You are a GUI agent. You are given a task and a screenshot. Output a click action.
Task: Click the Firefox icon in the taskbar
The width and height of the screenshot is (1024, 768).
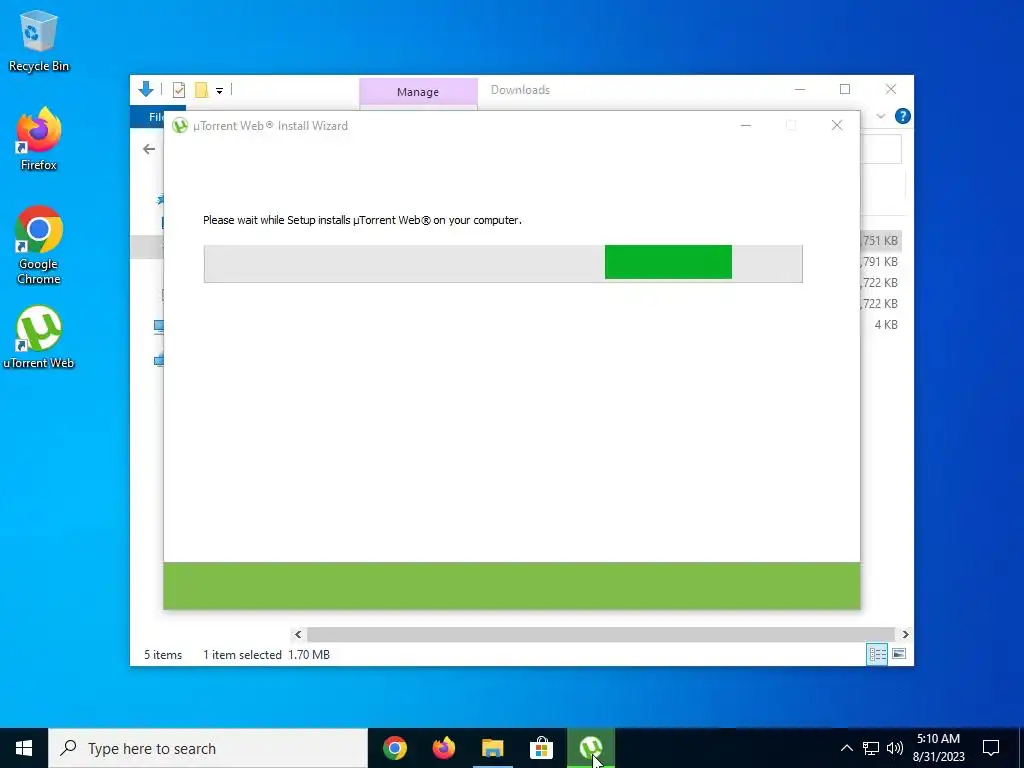coord(444,748)
